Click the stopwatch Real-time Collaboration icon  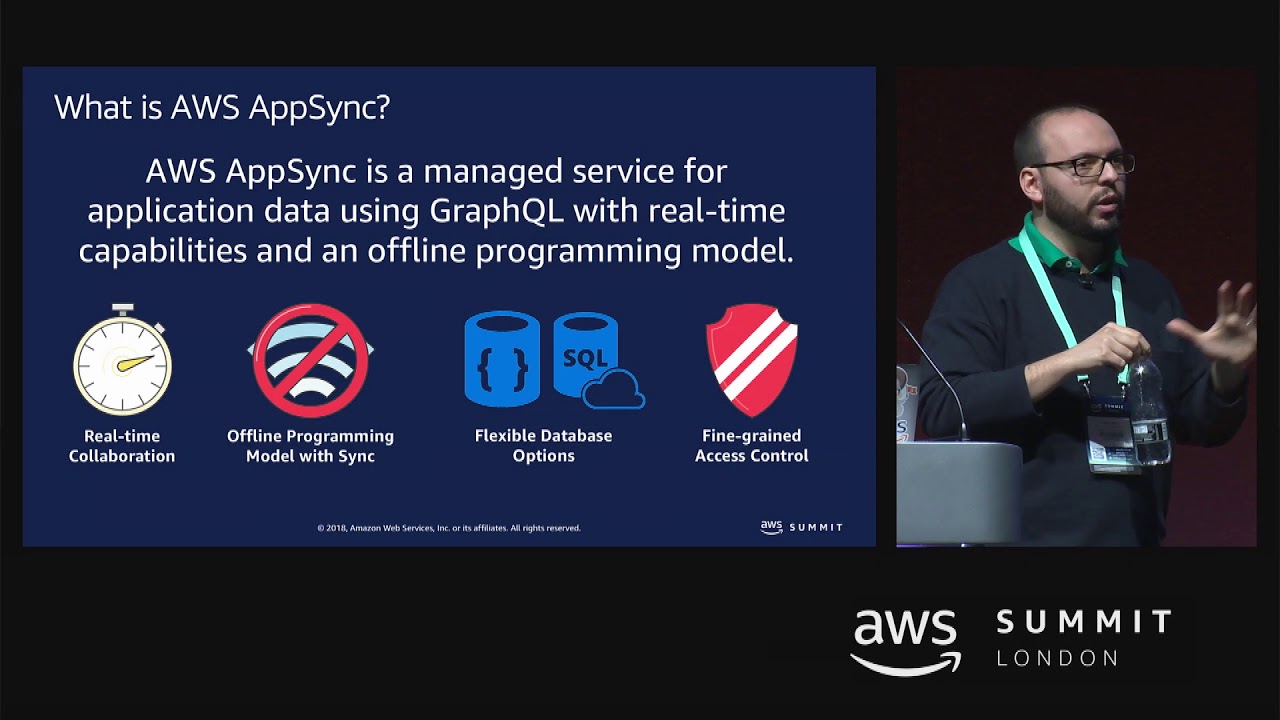(122, 360)
